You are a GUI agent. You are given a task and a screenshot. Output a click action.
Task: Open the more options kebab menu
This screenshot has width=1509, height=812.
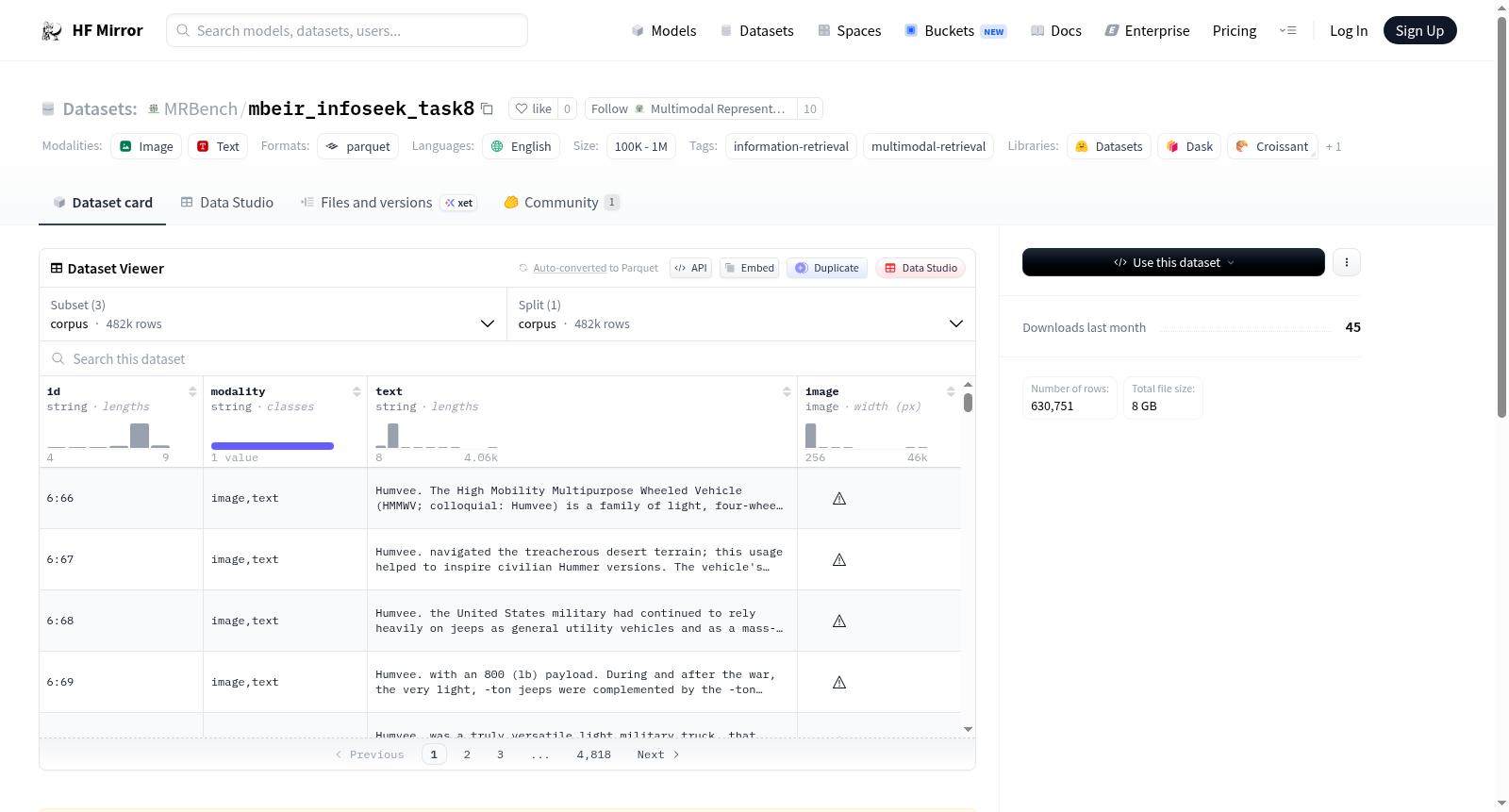(x=1347, y=262)
